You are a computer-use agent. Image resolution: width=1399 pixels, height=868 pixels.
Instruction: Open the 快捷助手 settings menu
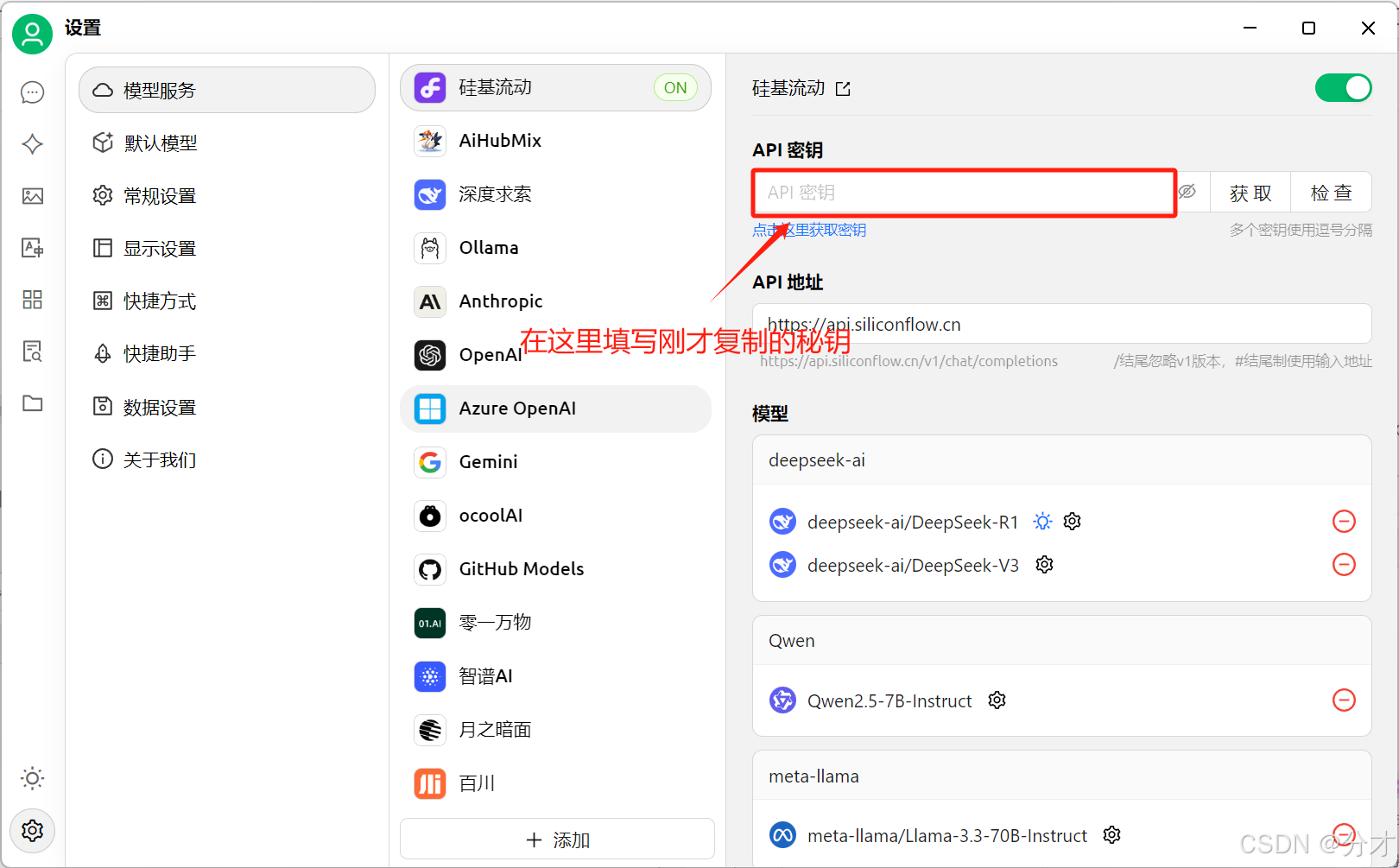[x=227, y=354]
